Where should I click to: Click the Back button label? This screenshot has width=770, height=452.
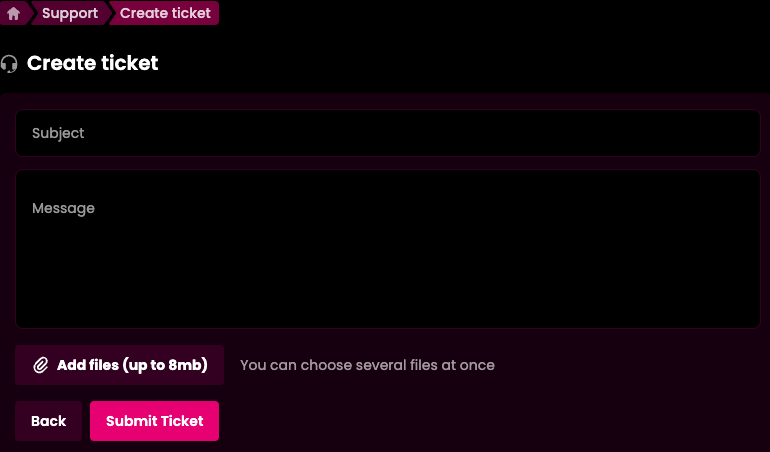pos(49,421)
